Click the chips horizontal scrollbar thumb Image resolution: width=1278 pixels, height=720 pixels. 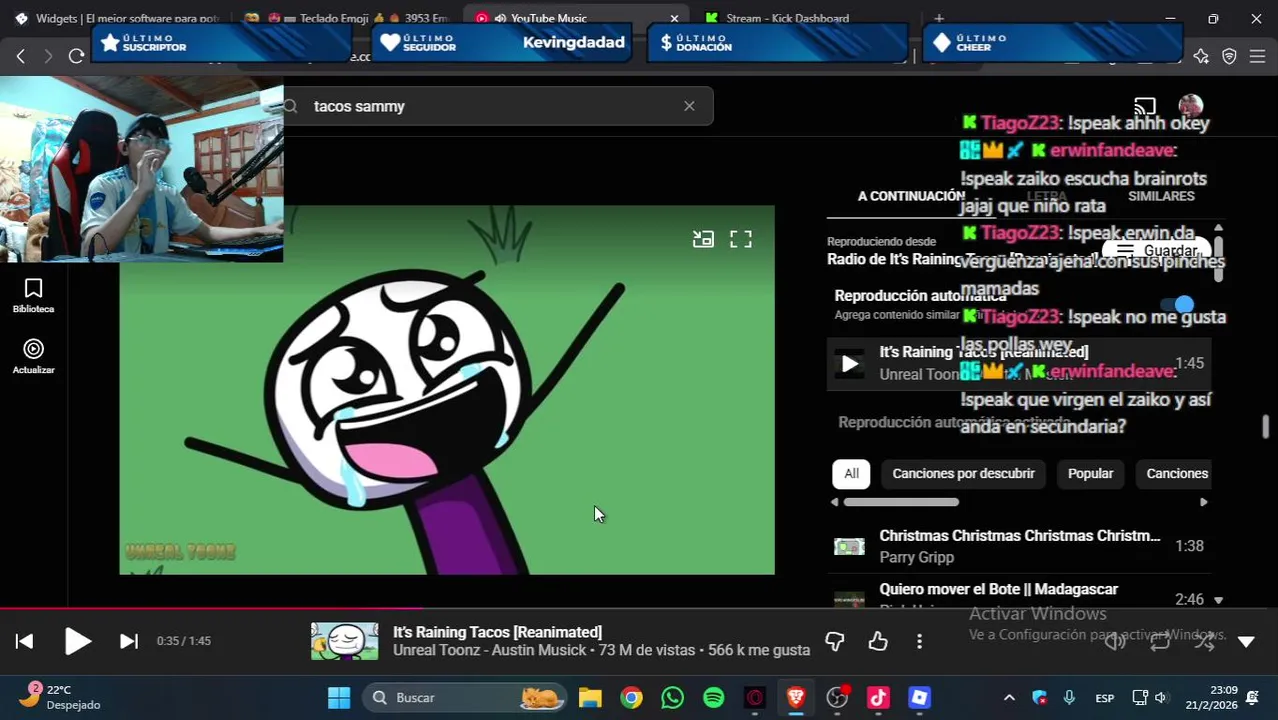[x=901, y=502]
